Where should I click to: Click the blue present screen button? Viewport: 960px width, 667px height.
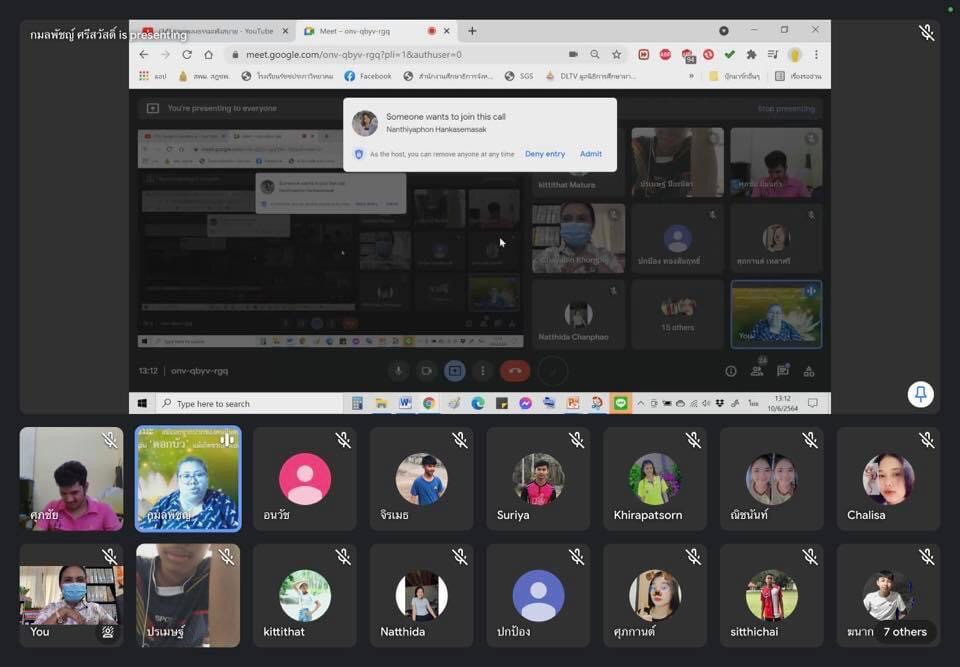click(x=455, y=371)
